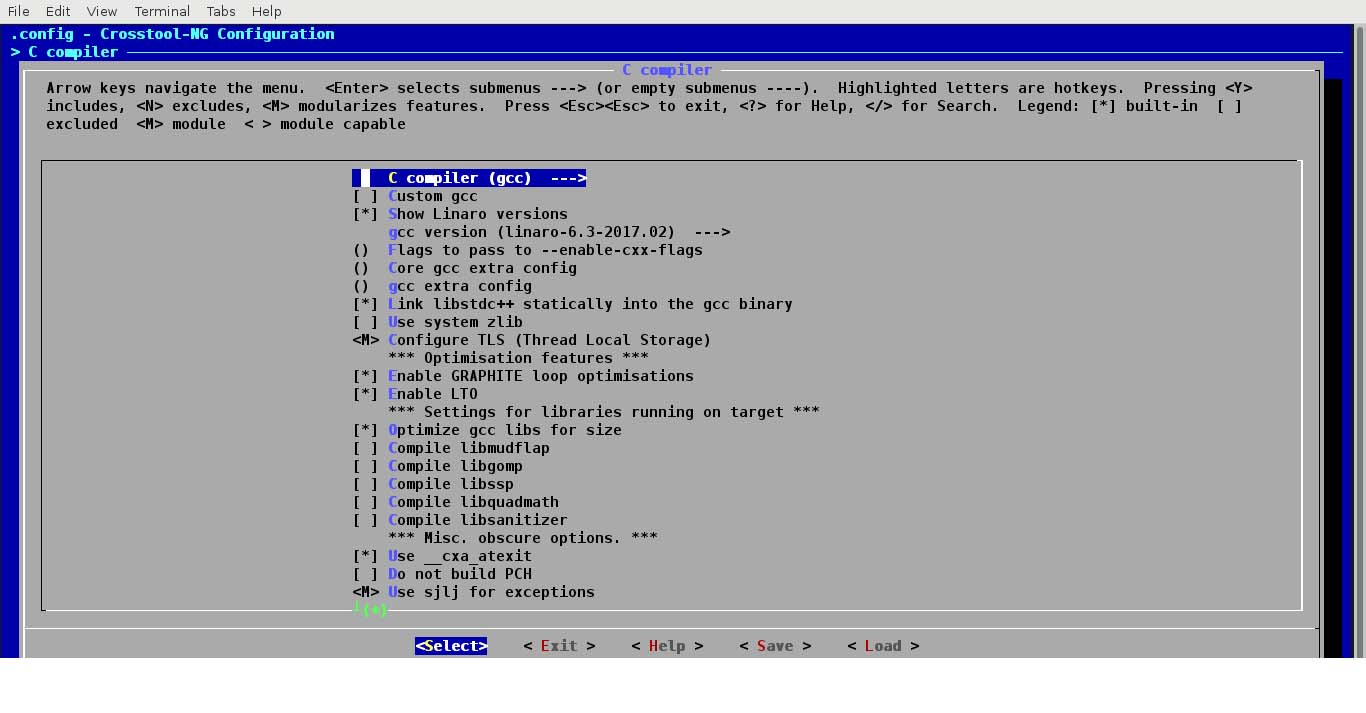1366x713 pixels.
Task: Click the Select button
Action: [x=450, y=645]
